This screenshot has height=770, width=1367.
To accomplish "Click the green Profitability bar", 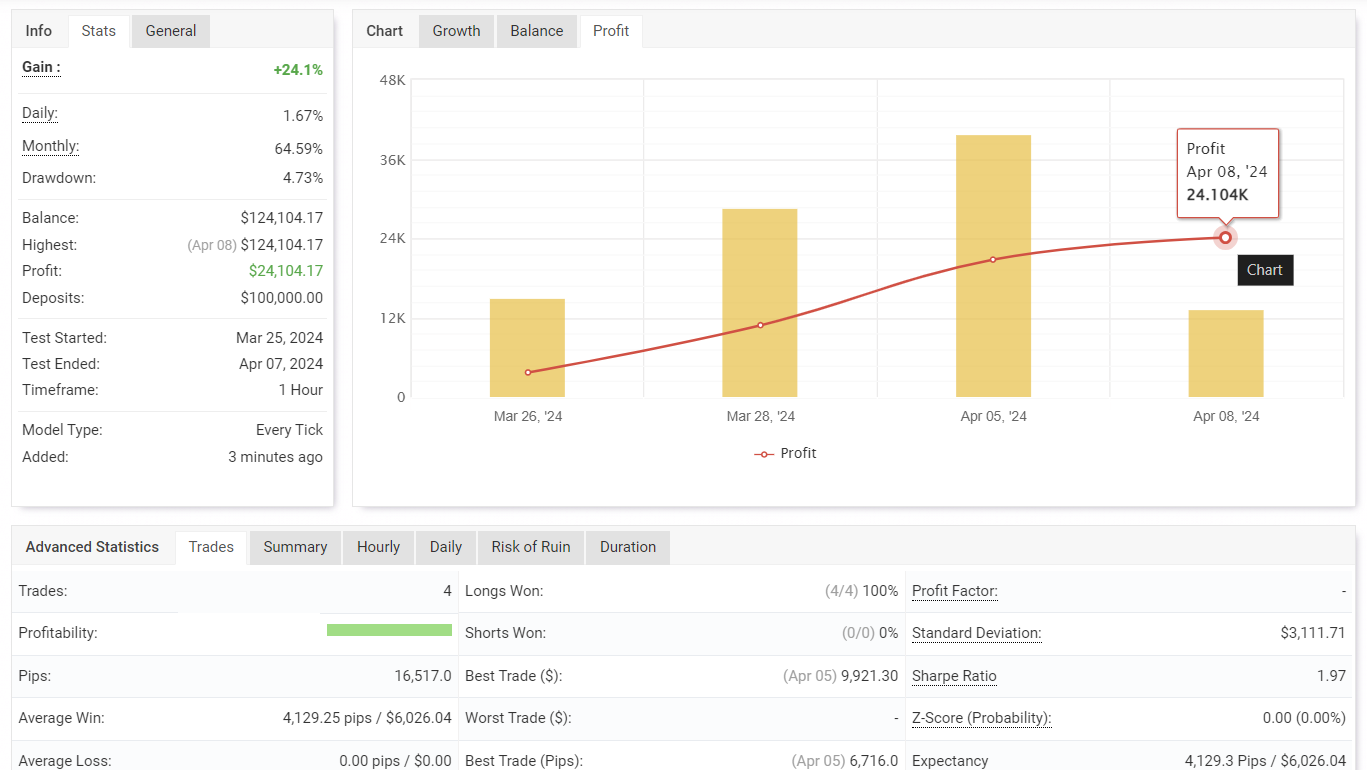I will [x=389, y=630].
